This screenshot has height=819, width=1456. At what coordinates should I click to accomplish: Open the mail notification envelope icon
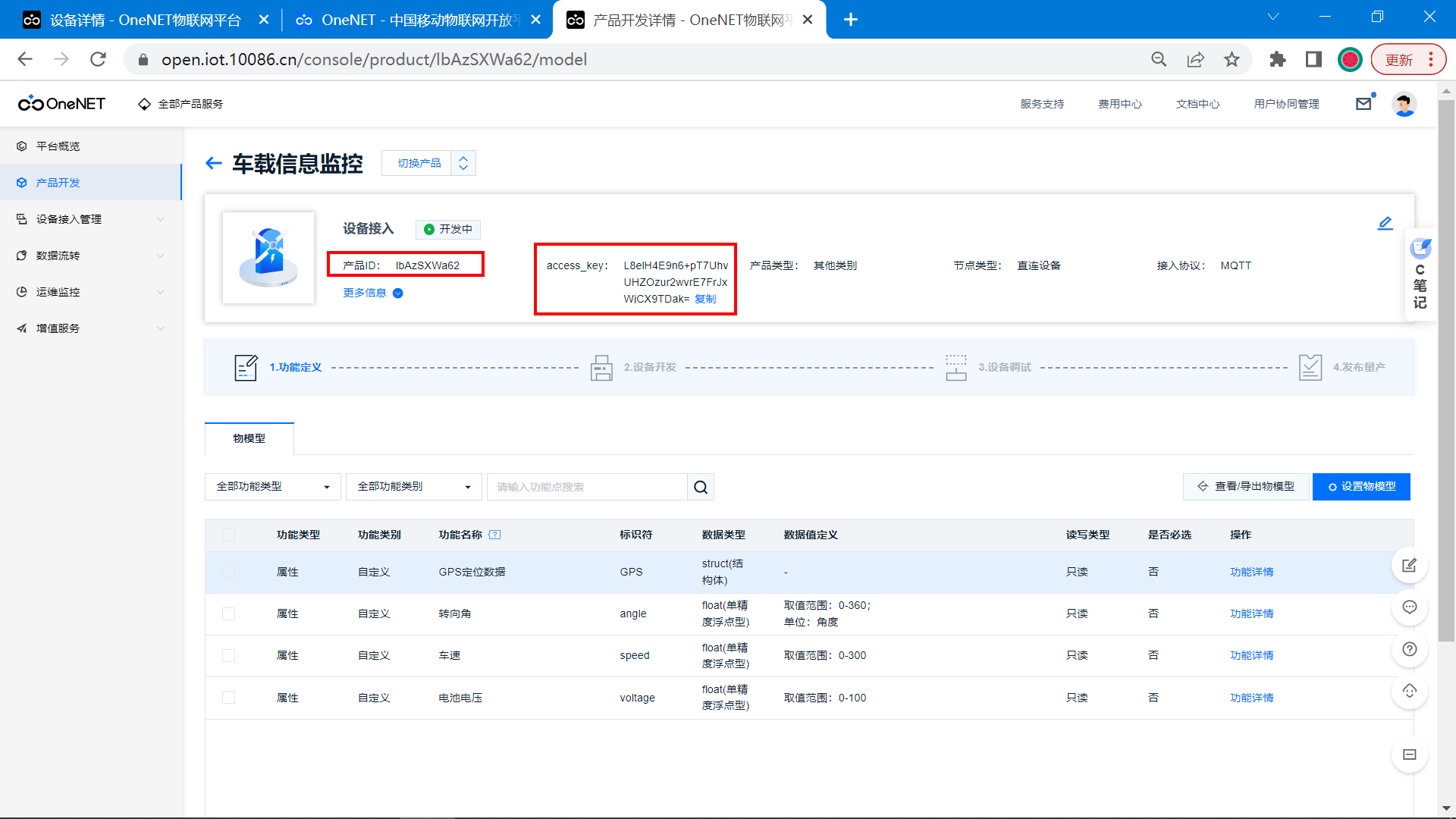1363,104
